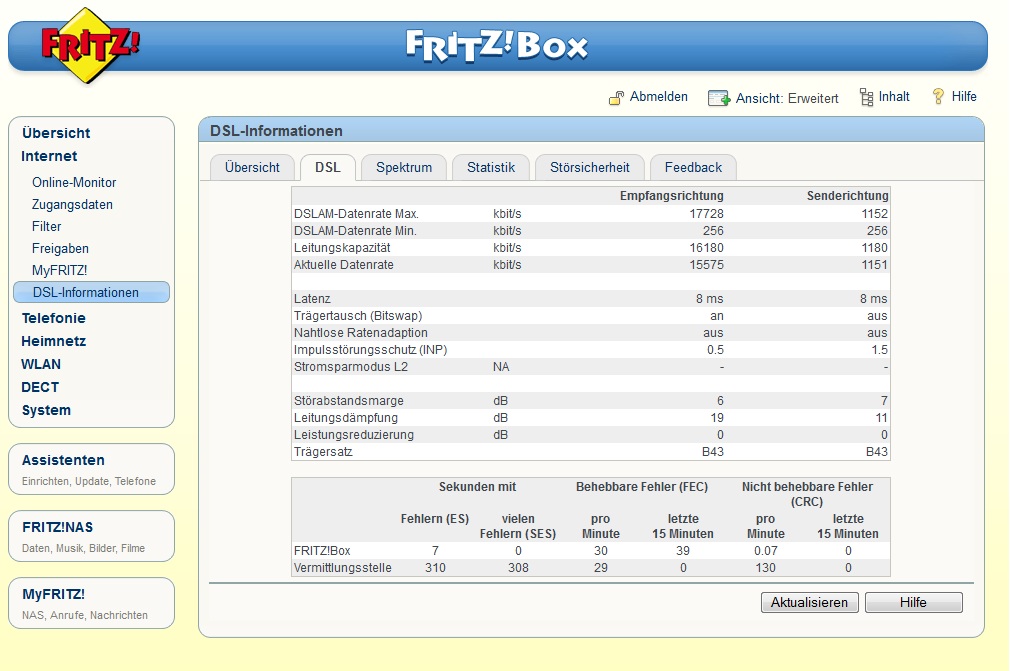Click the Stromsparmodus L2 label
This screenshot has width=1010, height=671.
[x=351, y=367]
